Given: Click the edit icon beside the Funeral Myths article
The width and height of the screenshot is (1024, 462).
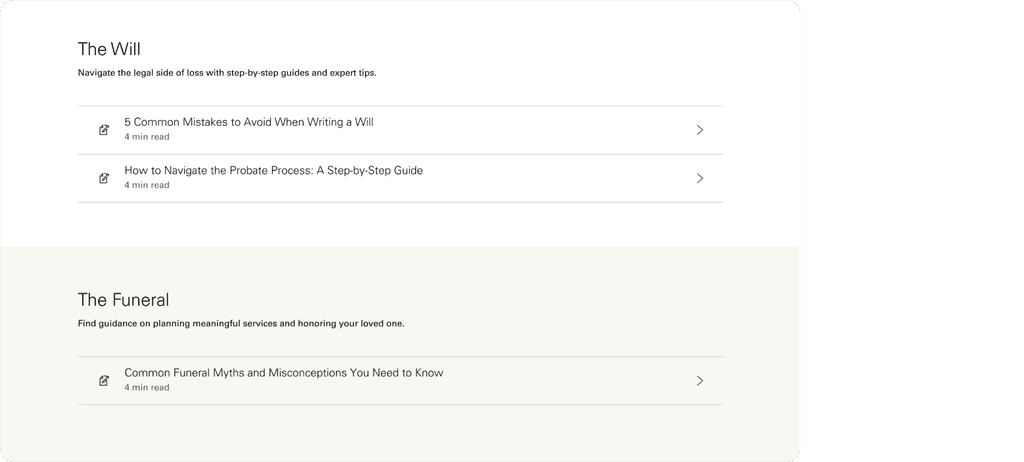Looking at the screenshot, I should [x=104, y=381].
